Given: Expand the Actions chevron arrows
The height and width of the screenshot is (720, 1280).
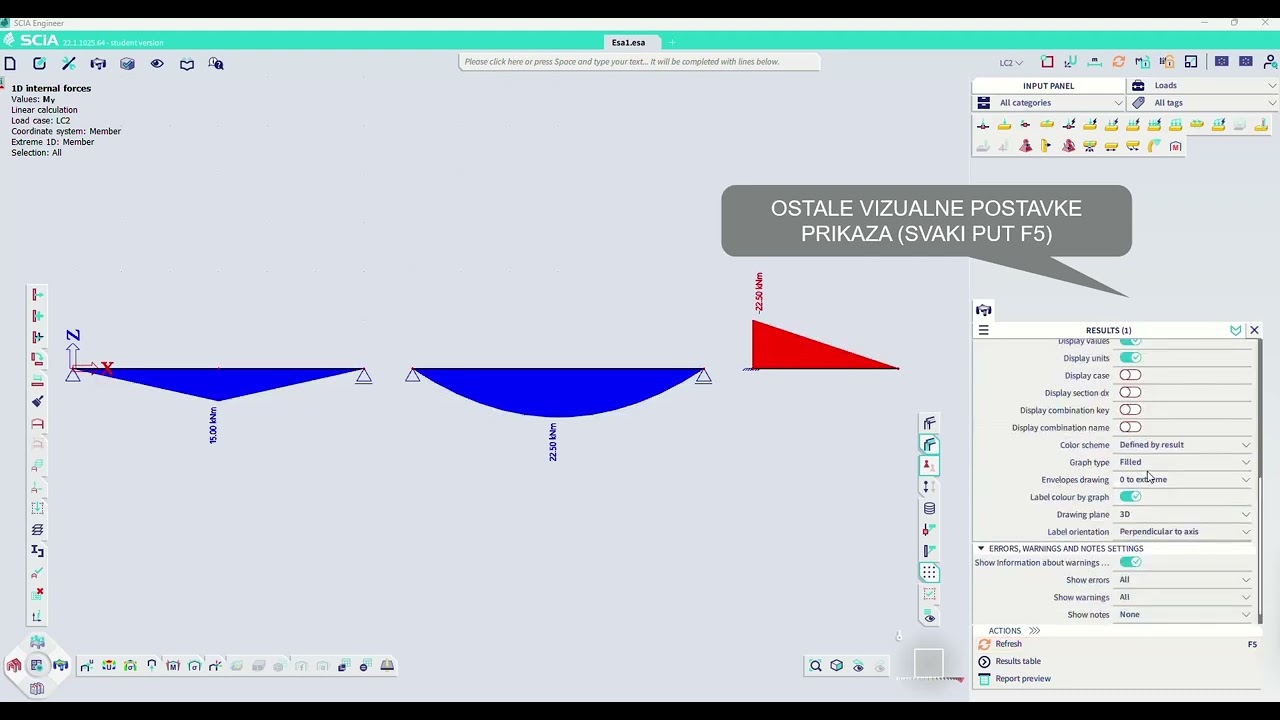Looking at the screenshot, I should click(1034, 631).
